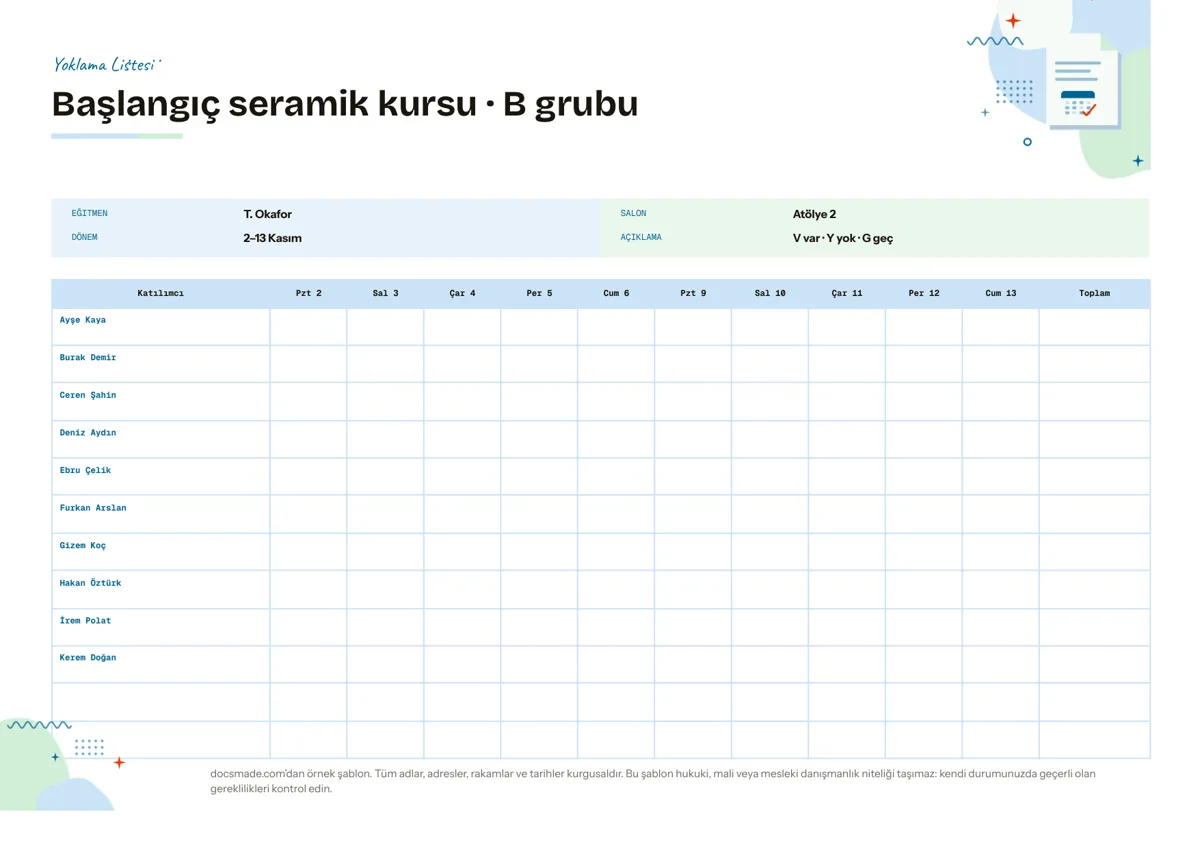1200x849 pixels.
Task: Select participant 'Kerem Doğan'
Action: click(88, 658)
